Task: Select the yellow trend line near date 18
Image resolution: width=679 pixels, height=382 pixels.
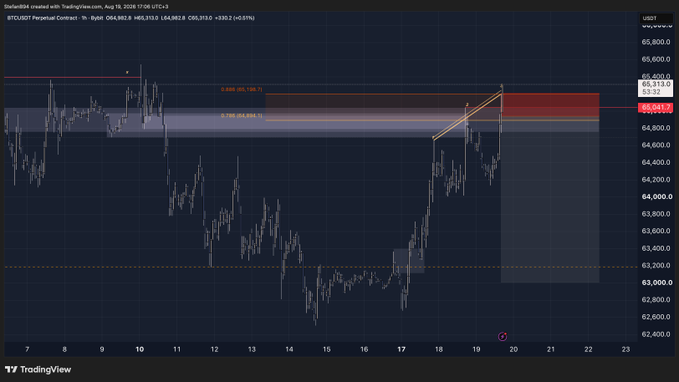Action: pos(468,115)
